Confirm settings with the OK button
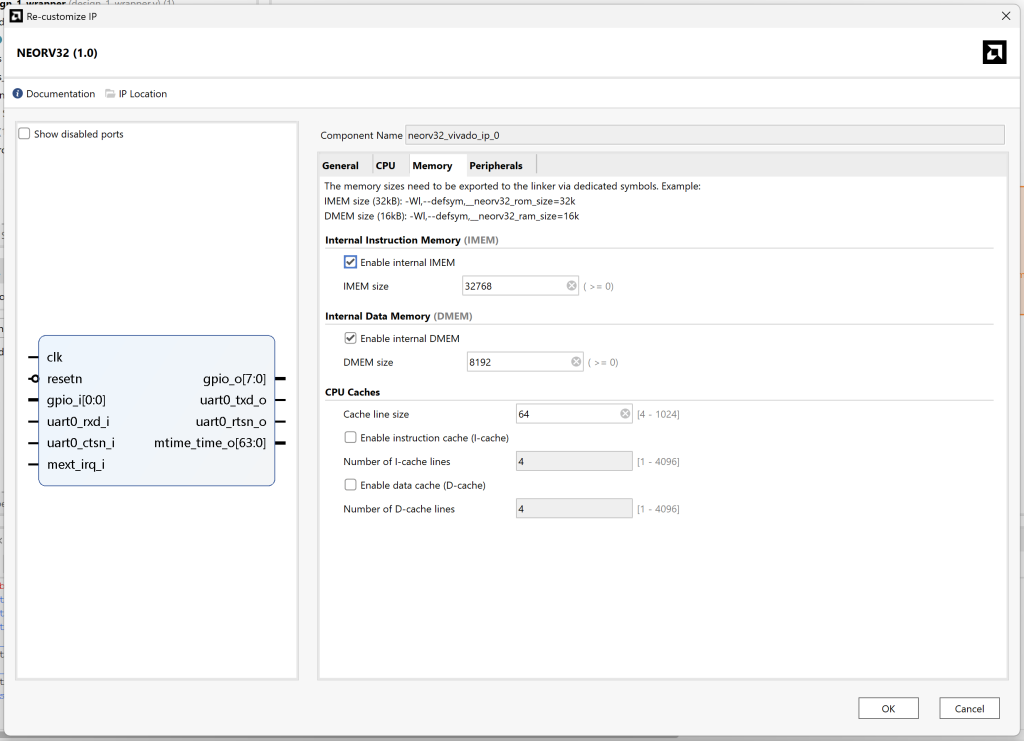This screenshot has height=741, width=1024. (888, 708)
